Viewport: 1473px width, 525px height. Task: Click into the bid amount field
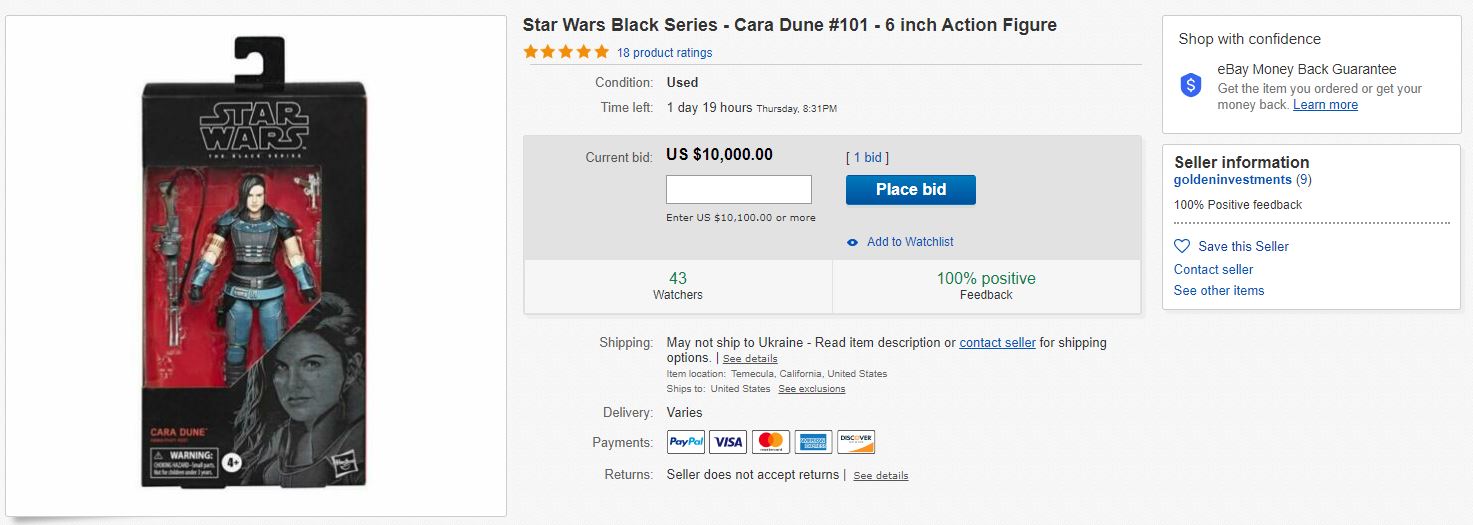pyautogui.click(x=739, y=190)
